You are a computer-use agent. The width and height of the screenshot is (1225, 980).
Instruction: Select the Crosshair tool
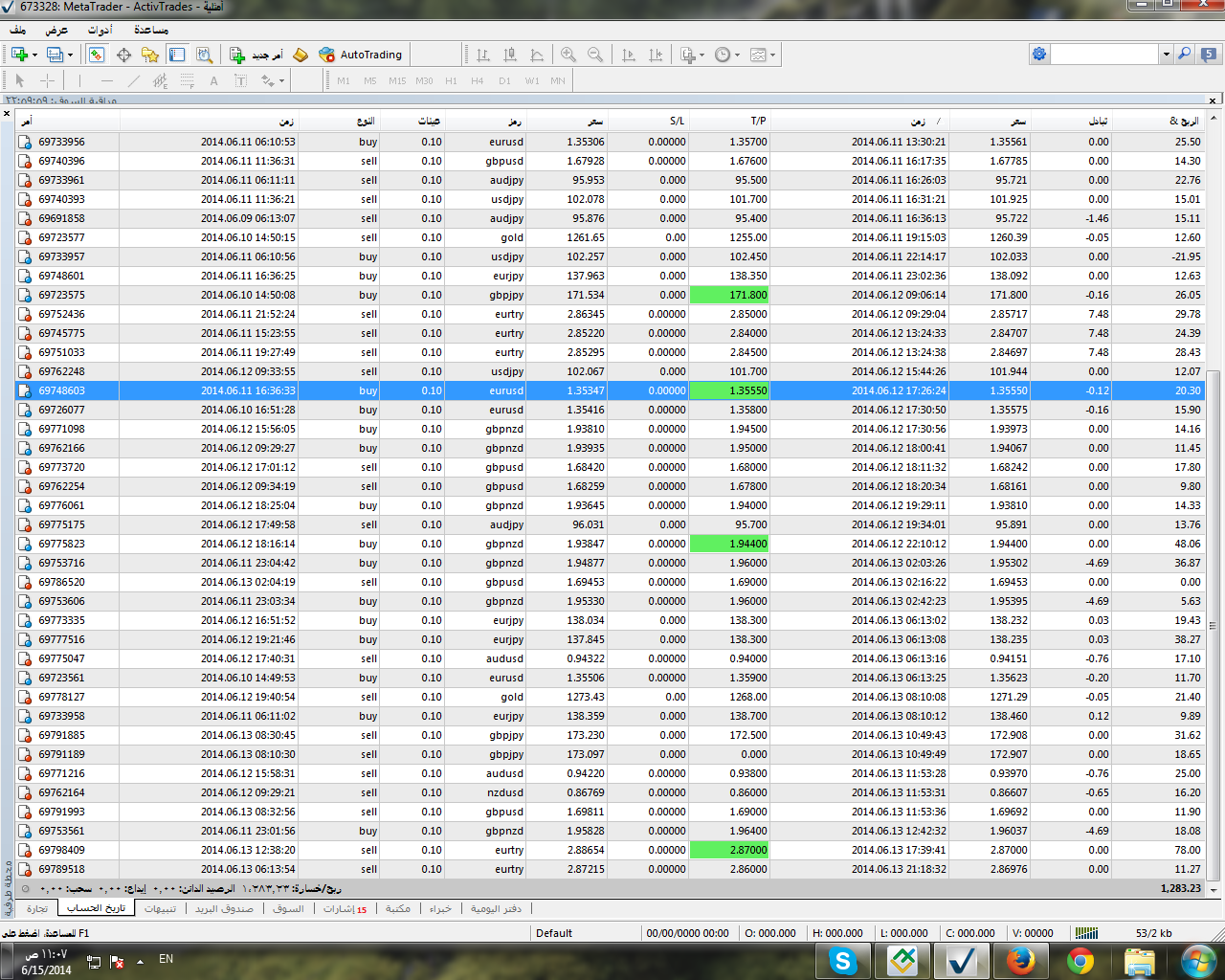[x=47, y=81]
